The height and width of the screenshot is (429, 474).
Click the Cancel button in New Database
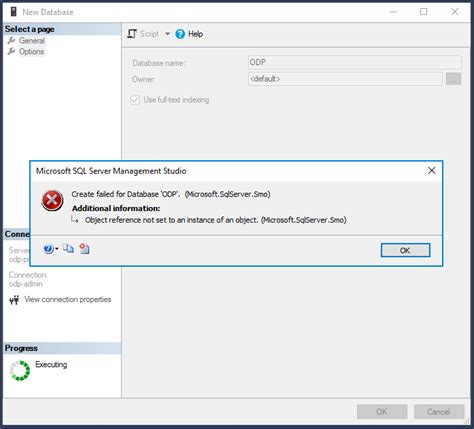[x=439, y=412]
